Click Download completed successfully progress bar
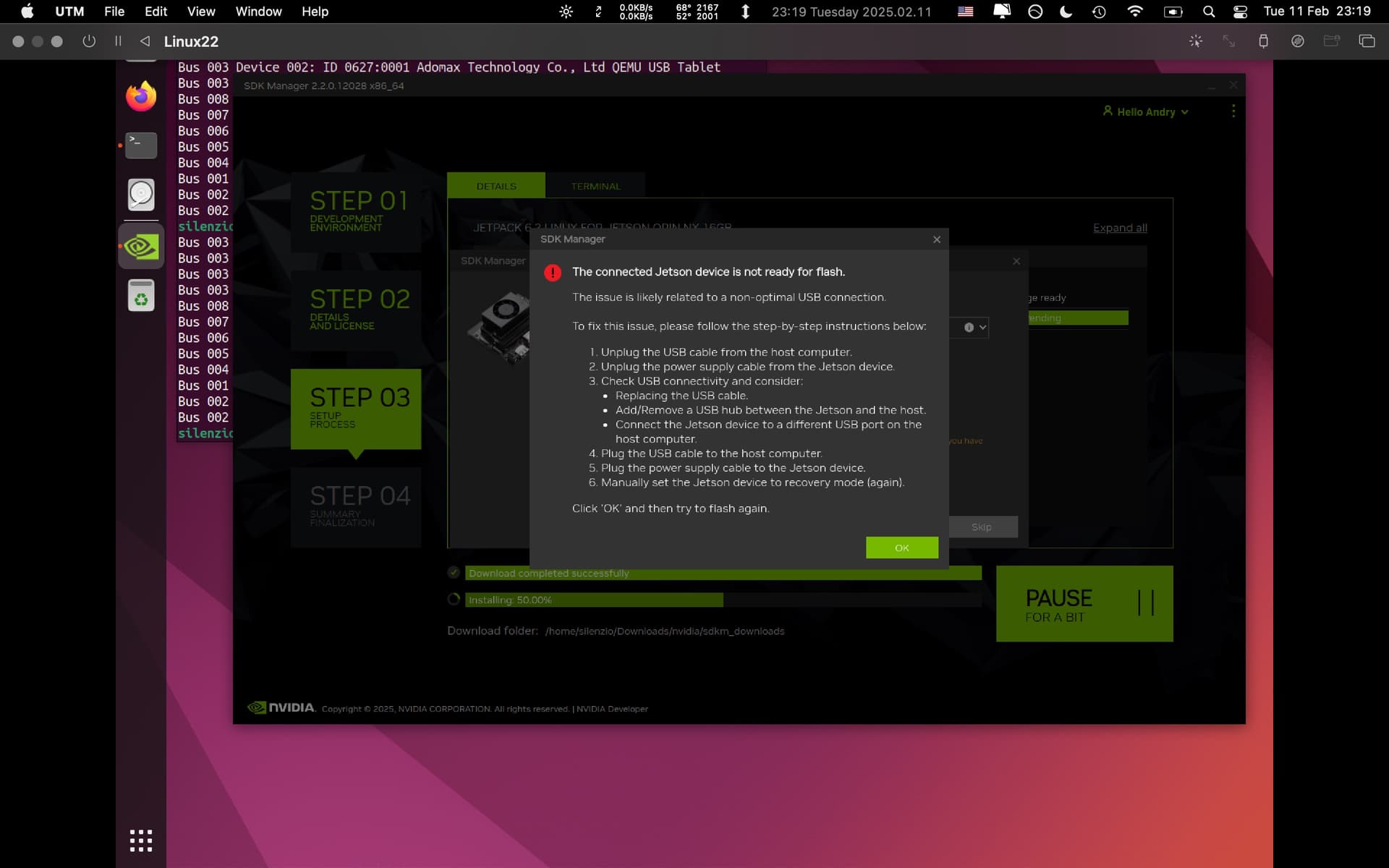 (723, 573)
